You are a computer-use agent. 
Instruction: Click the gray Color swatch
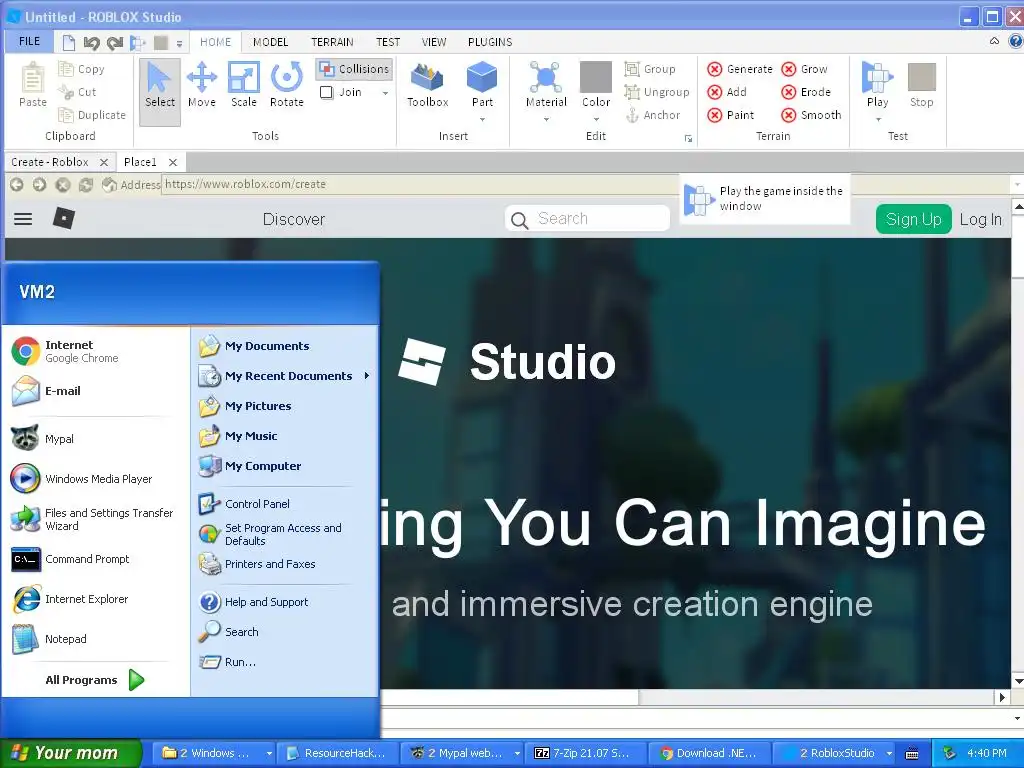596,77
